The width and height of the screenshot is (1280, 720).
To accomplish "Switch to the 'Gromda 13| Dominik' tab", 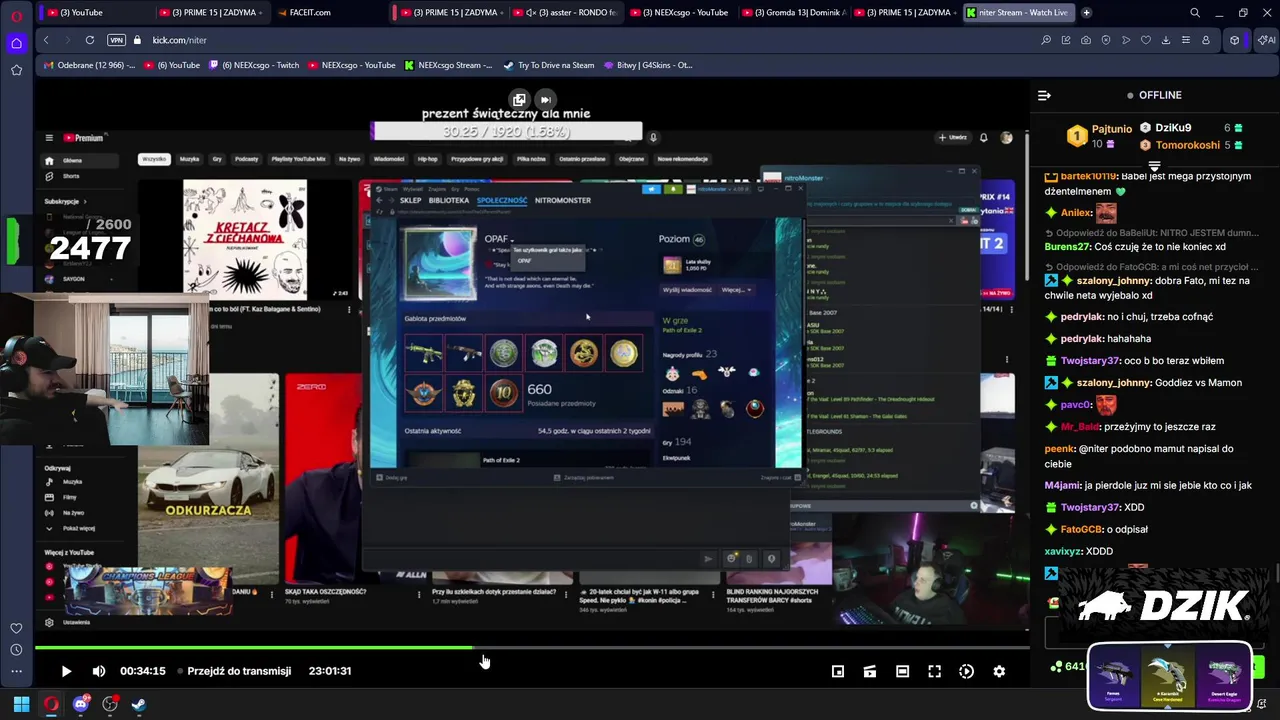I will click(x=795, y=13).
